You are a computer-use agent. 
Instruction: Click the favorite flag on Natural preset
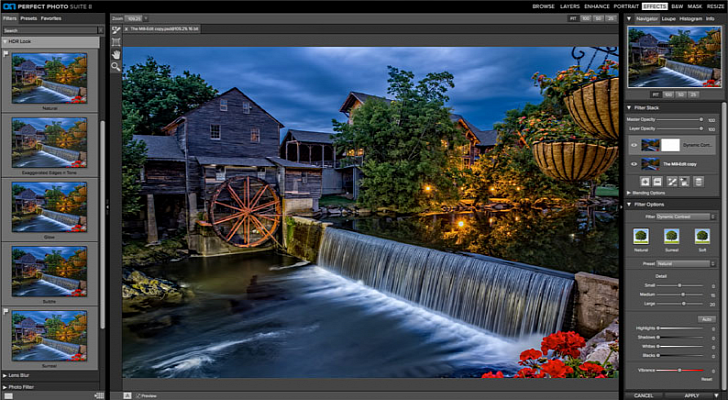click(x=6, y=53)
